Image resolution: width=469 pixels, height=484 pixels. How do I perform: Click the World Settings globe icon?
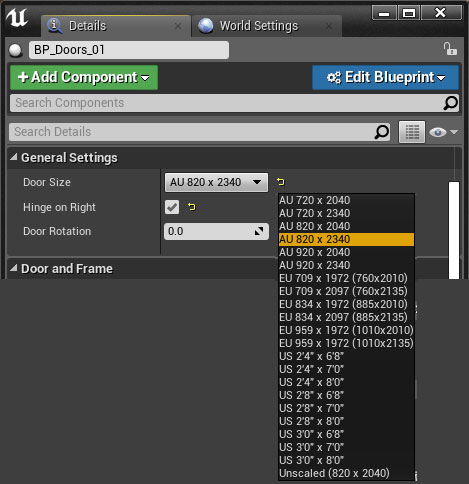point(206,26)
